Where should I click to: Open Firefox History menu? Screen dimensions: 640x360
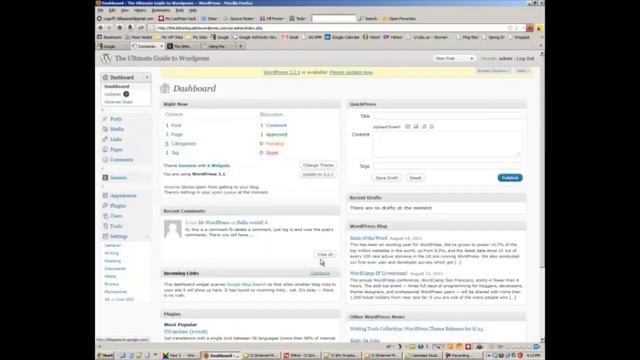tap(140, 10)
